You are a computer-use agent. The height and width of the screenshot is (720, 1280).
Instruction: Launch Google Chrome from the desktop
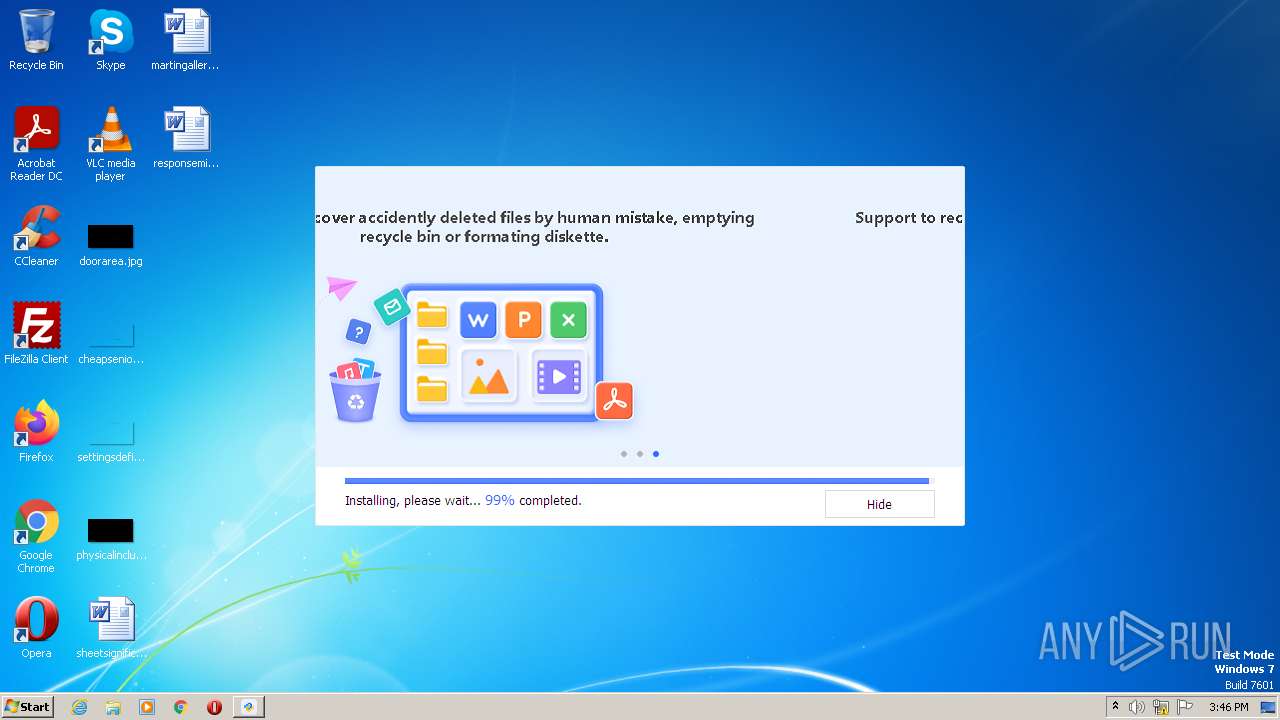(x=36, y=536)
